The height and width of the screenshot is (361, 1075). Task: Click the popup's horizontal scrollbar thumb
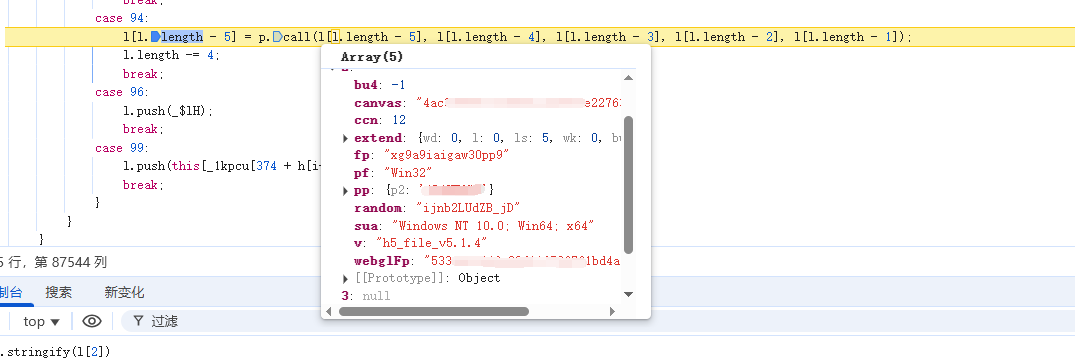pyautogui.click(x=434, y=312)
